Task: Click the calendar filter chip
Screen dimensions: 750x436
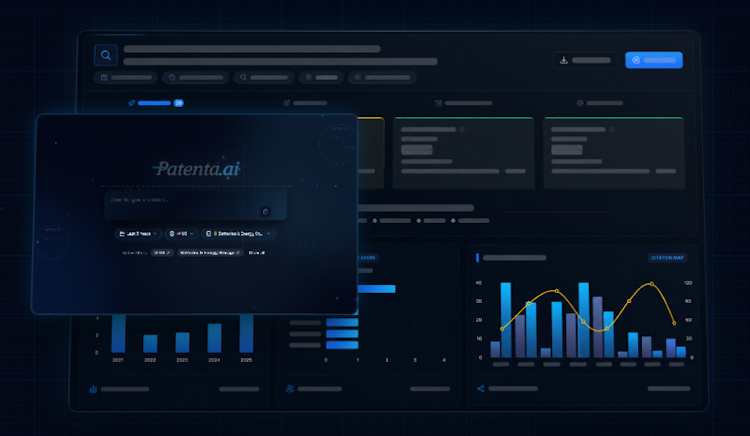Action: coord(126,77)
